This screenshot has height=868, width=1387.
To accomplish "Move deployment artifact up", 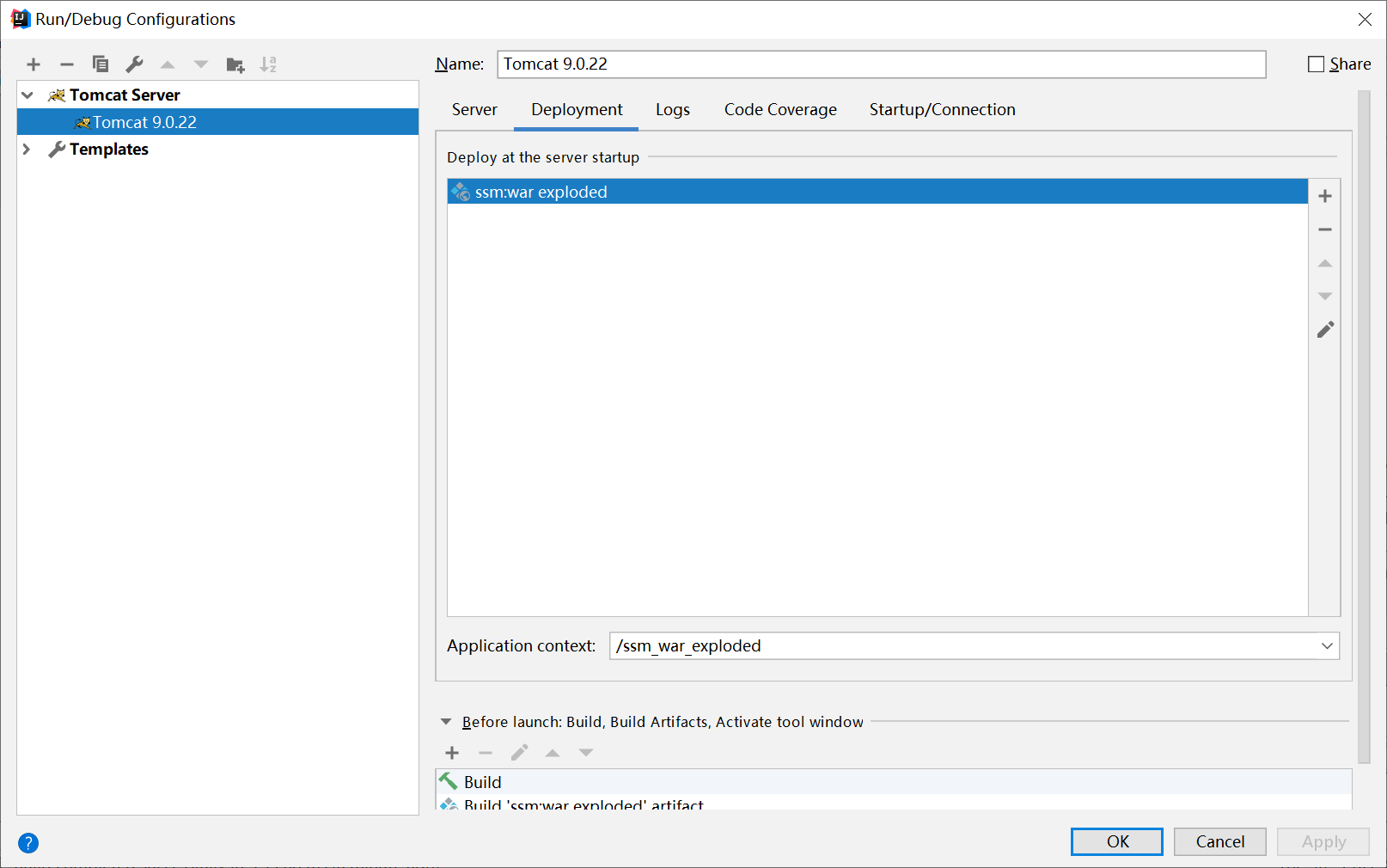I will 1325,263.
